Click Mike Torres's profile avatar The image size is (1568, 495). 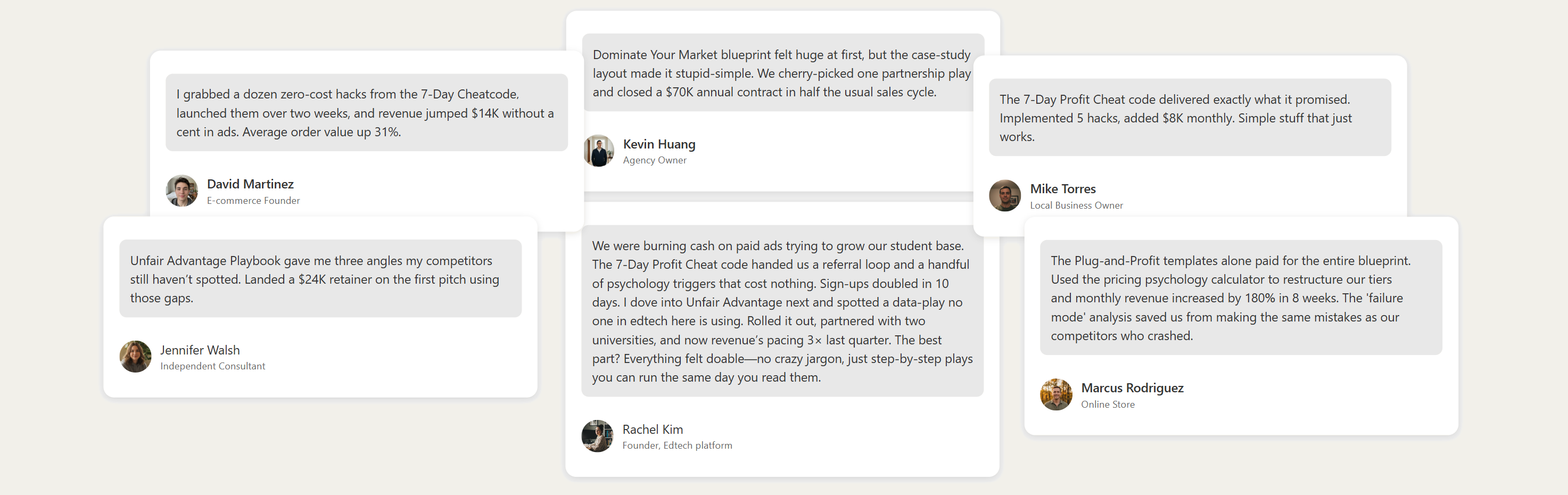click(x=1004, y=195)
